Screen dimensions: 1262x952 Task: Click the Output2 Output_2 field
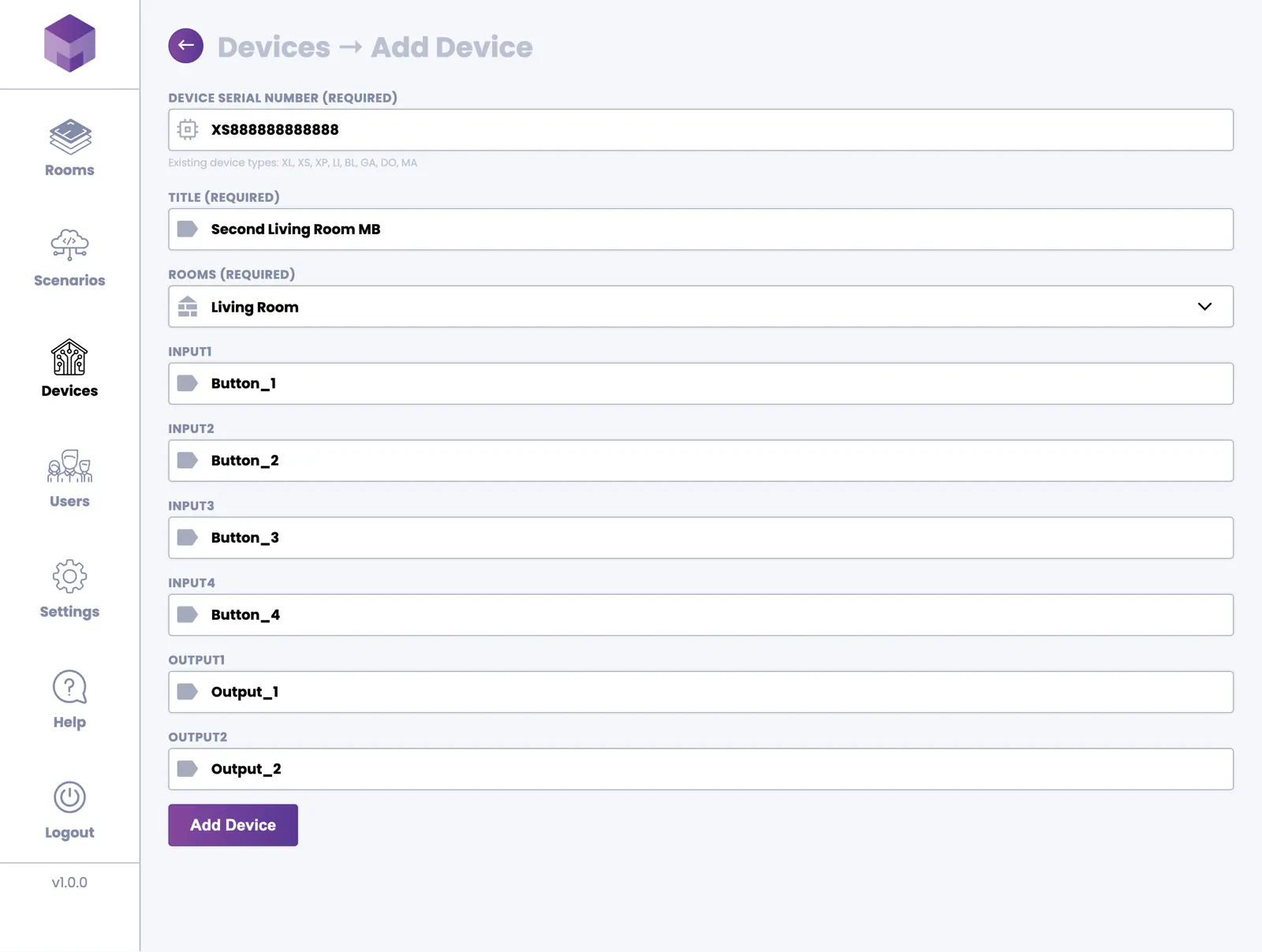pos(710,769)
